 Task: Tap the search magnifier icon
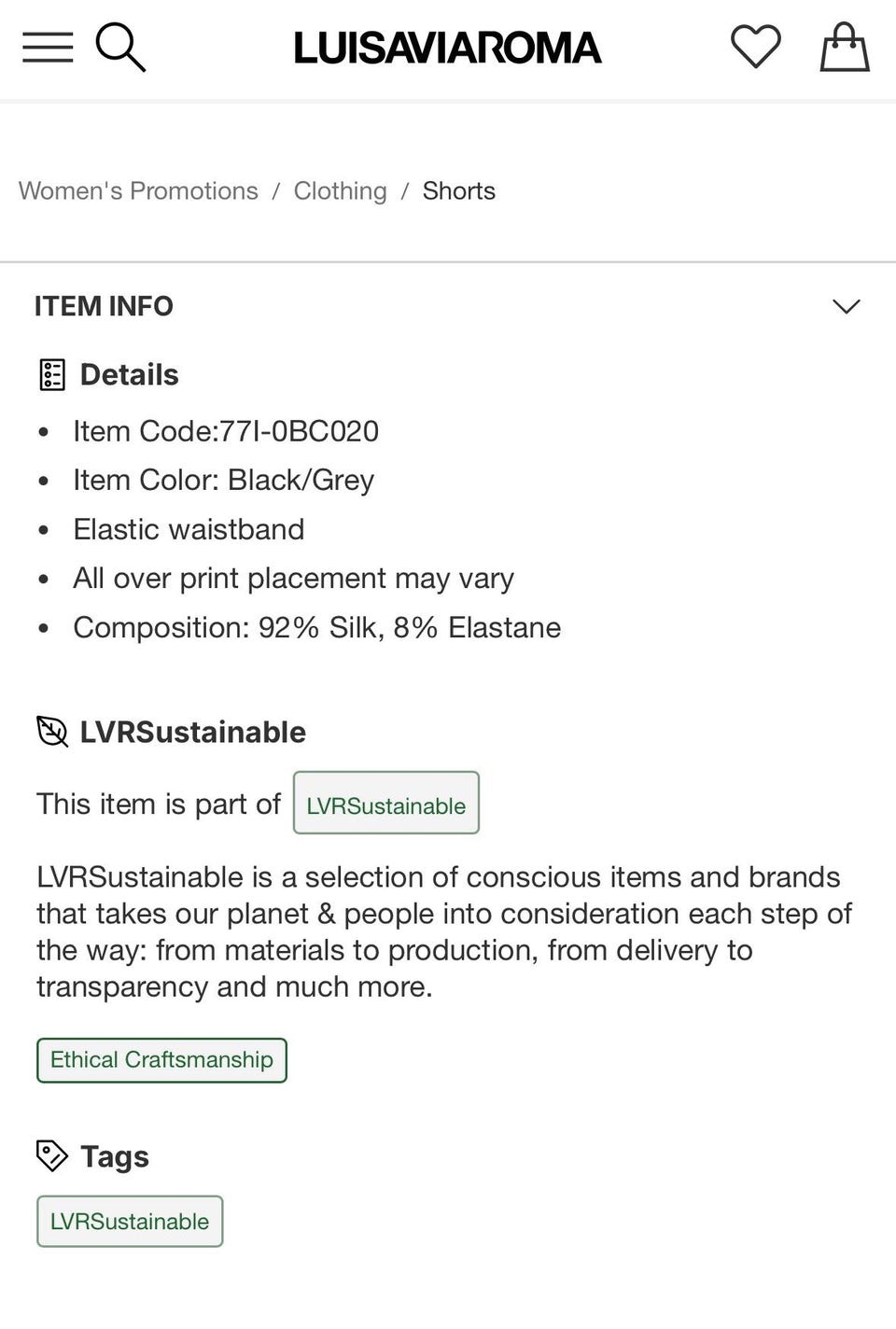click(x=120, y=47)
